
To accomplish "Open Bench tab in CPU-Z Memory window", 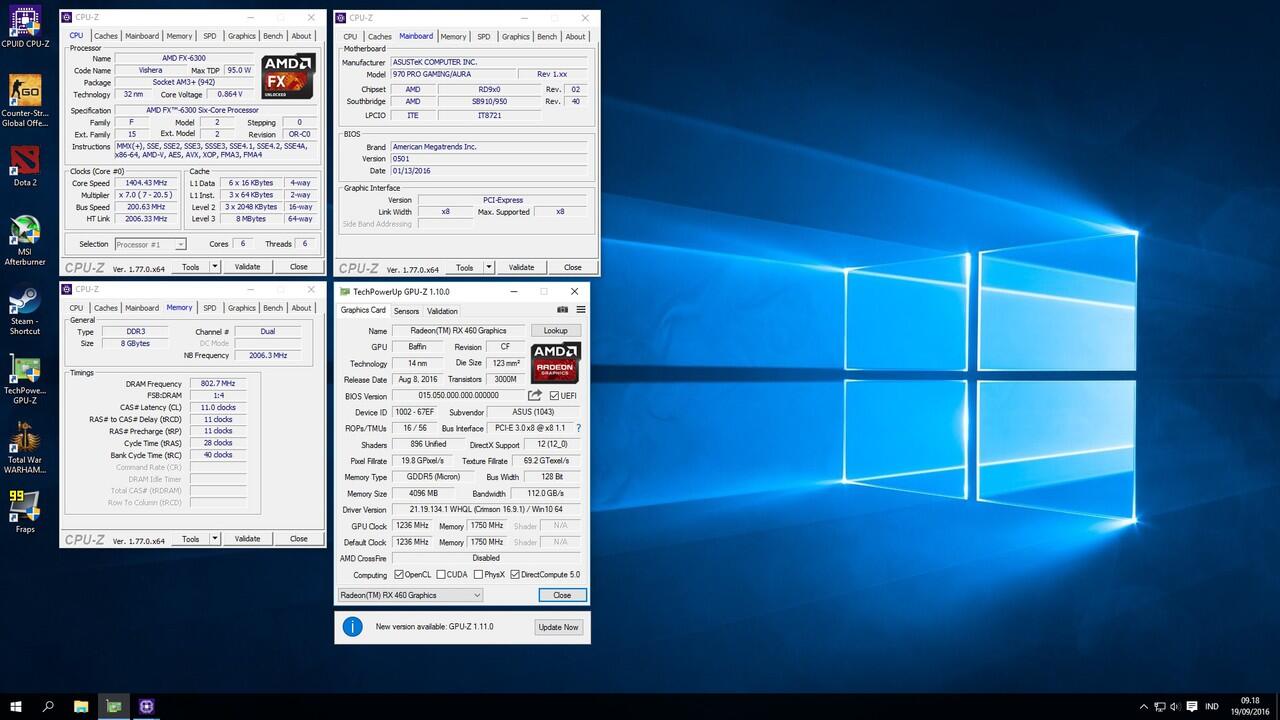I will click(x=273, y=308).
